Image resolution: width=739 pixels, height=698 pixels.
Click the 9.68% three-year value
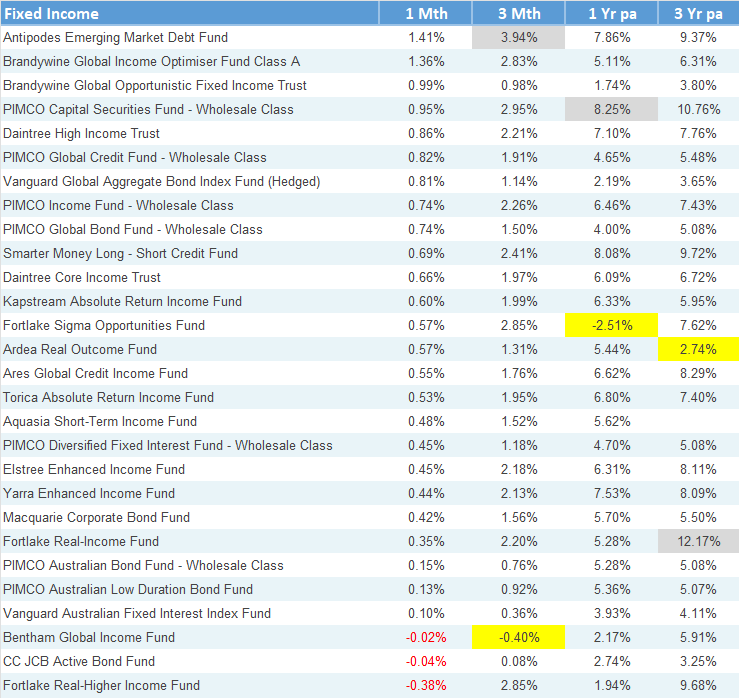click(698, 686)
